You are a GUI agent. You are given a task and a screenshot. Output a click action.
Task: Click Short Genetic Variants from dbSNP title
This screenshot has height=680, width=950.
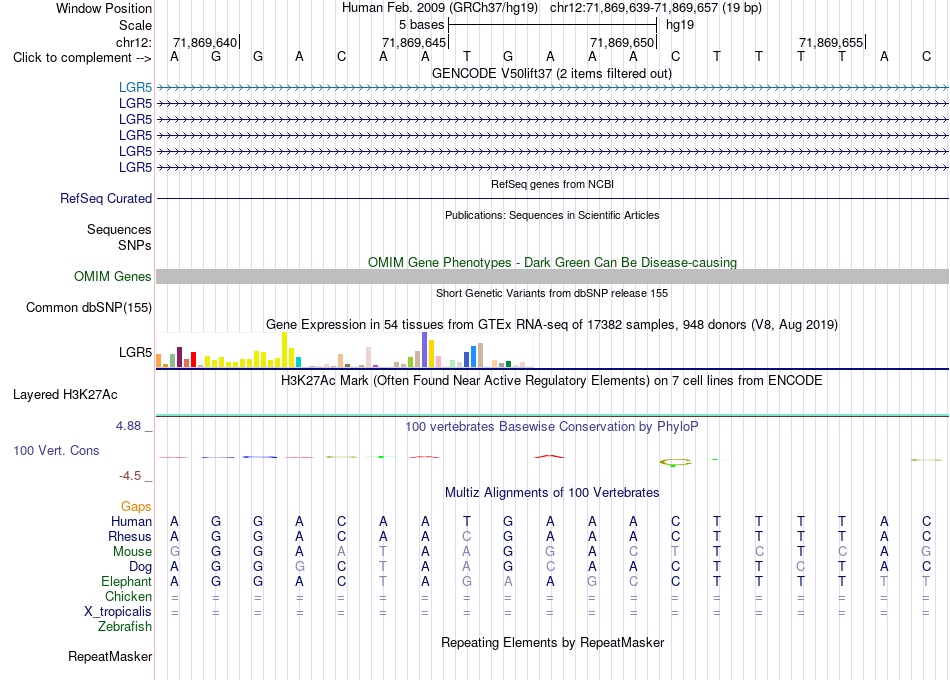pos(552,293)
